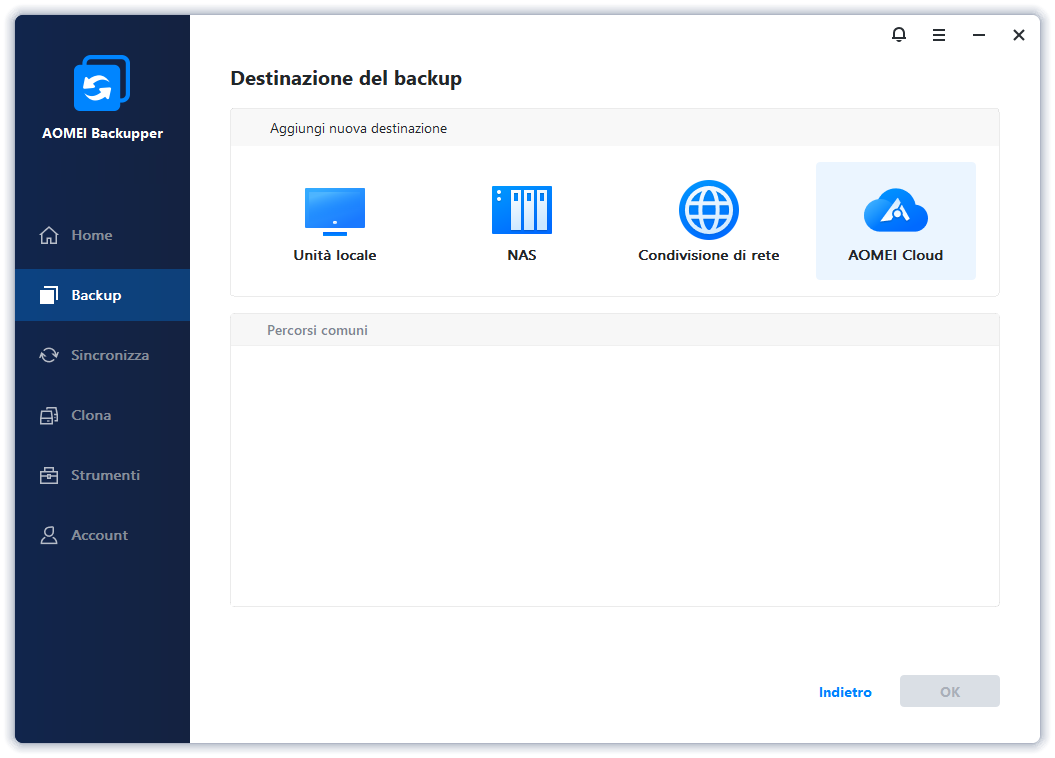1055x758 pixels.
Task: Open the Clona section
Action: coord(90,415)
